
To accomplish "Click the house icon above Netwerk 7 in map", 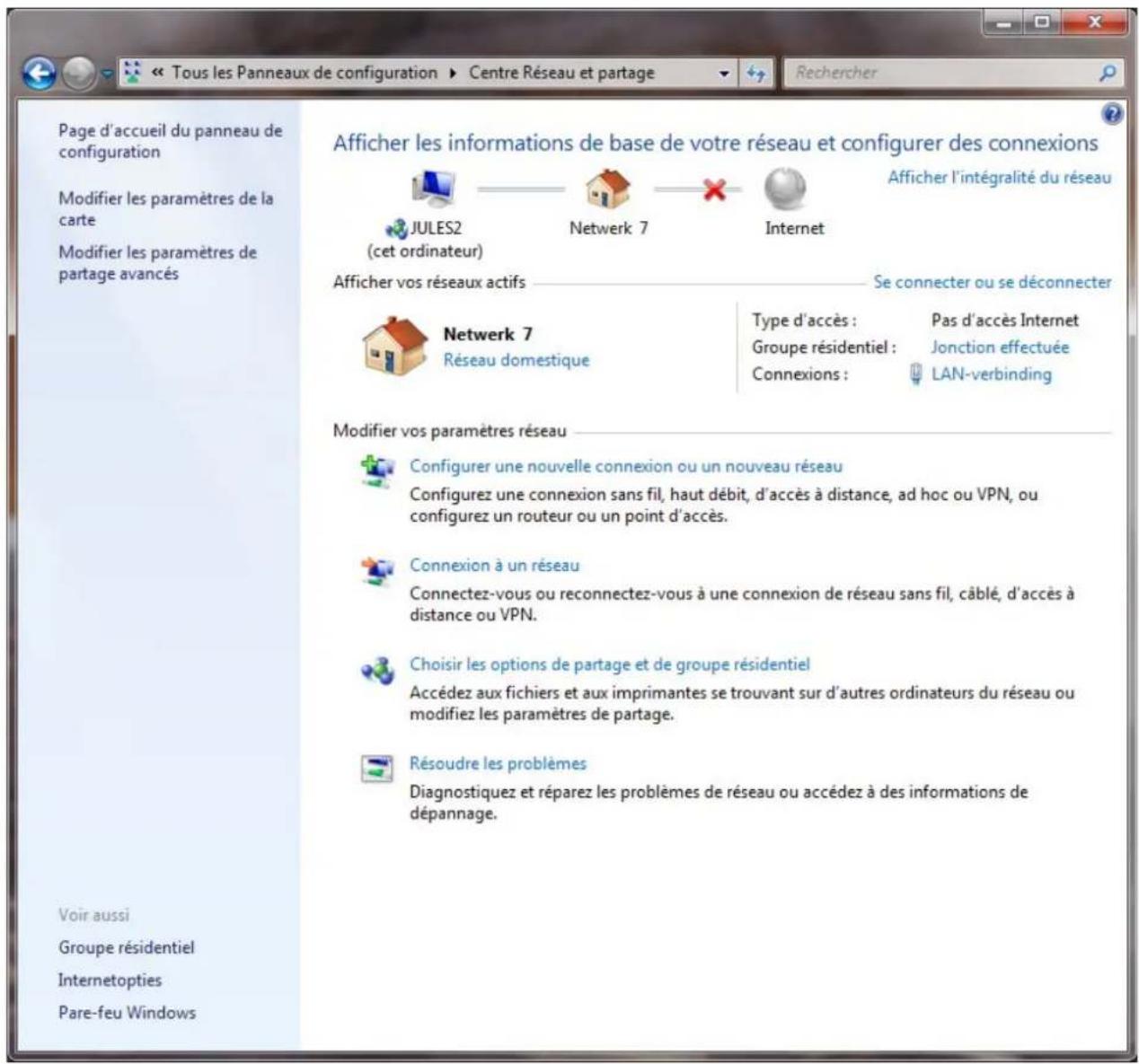I will [608, 189].
